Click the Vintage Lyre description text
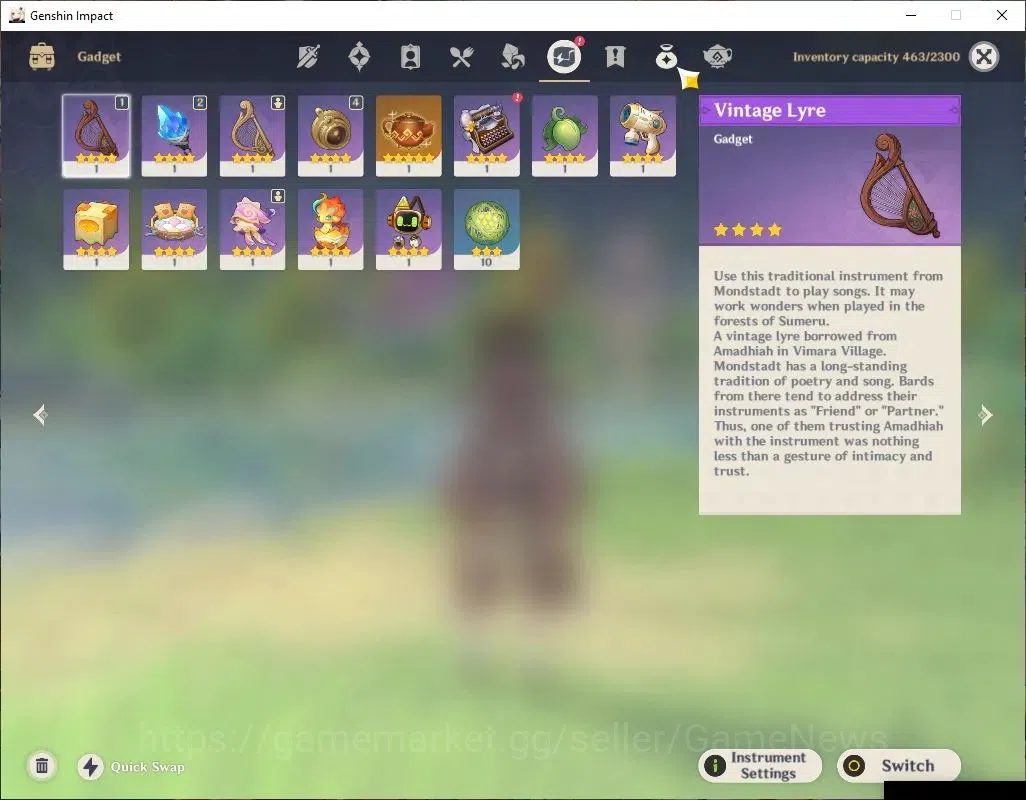This screenshot has height=800, width=1026. (828, 374)
